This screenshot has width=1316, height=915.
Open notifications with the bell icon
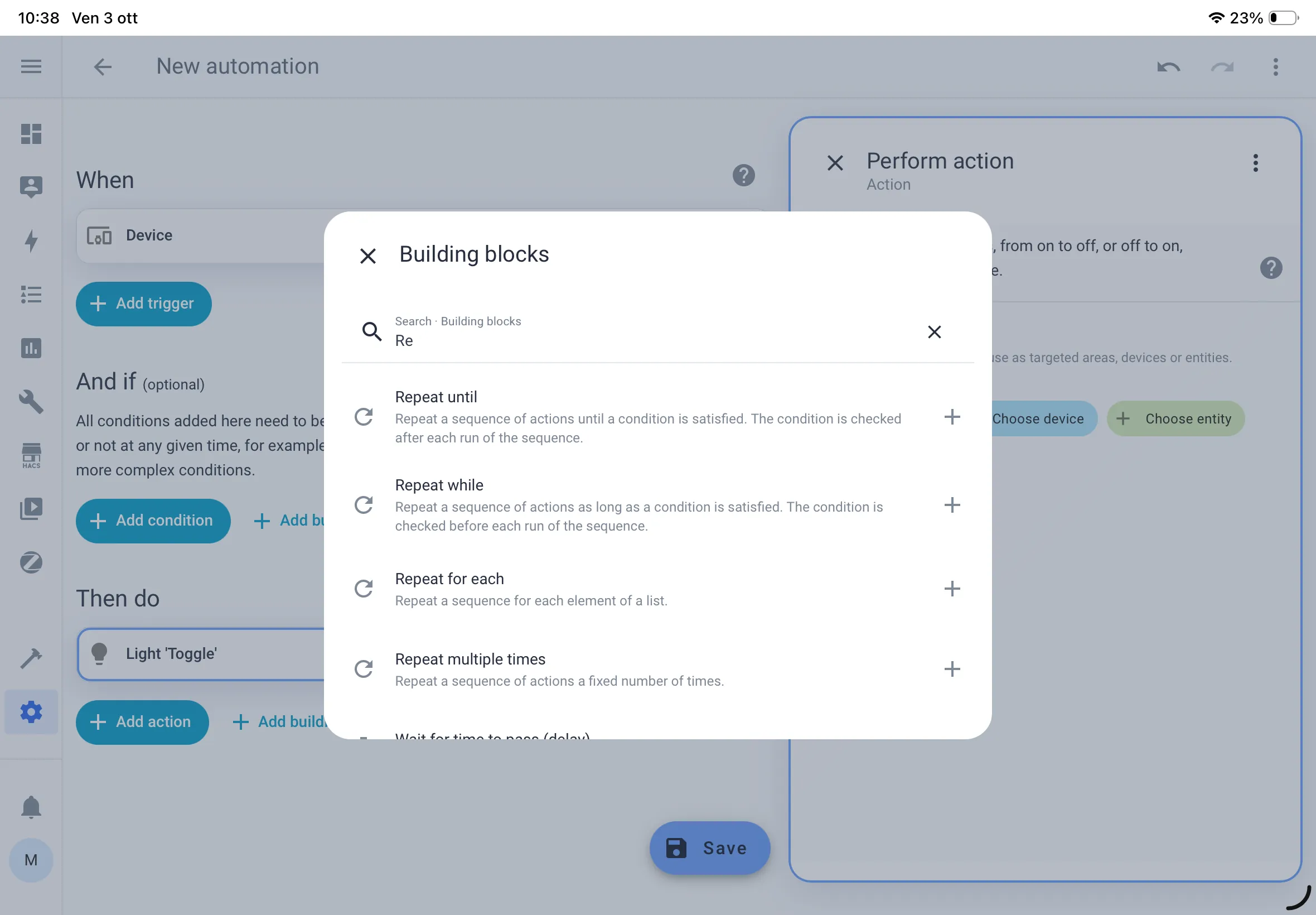point(32,807)
